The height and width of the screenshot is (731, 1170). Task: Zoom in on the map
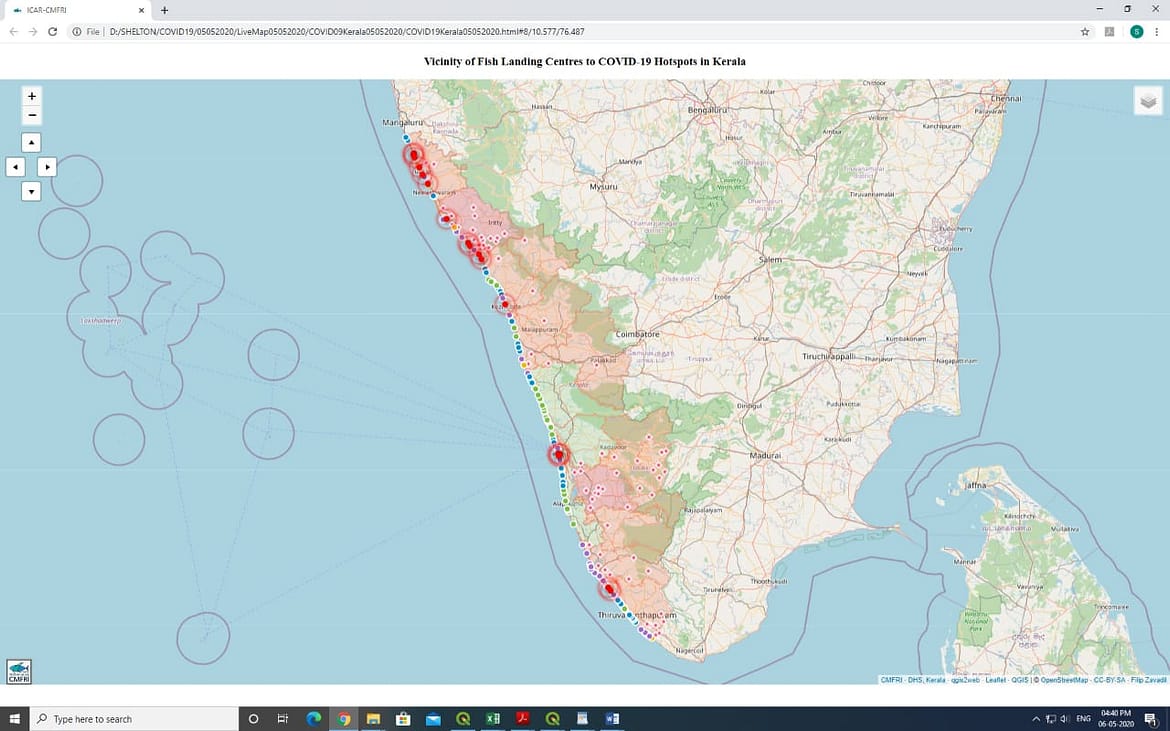click(x=32, y=96)
